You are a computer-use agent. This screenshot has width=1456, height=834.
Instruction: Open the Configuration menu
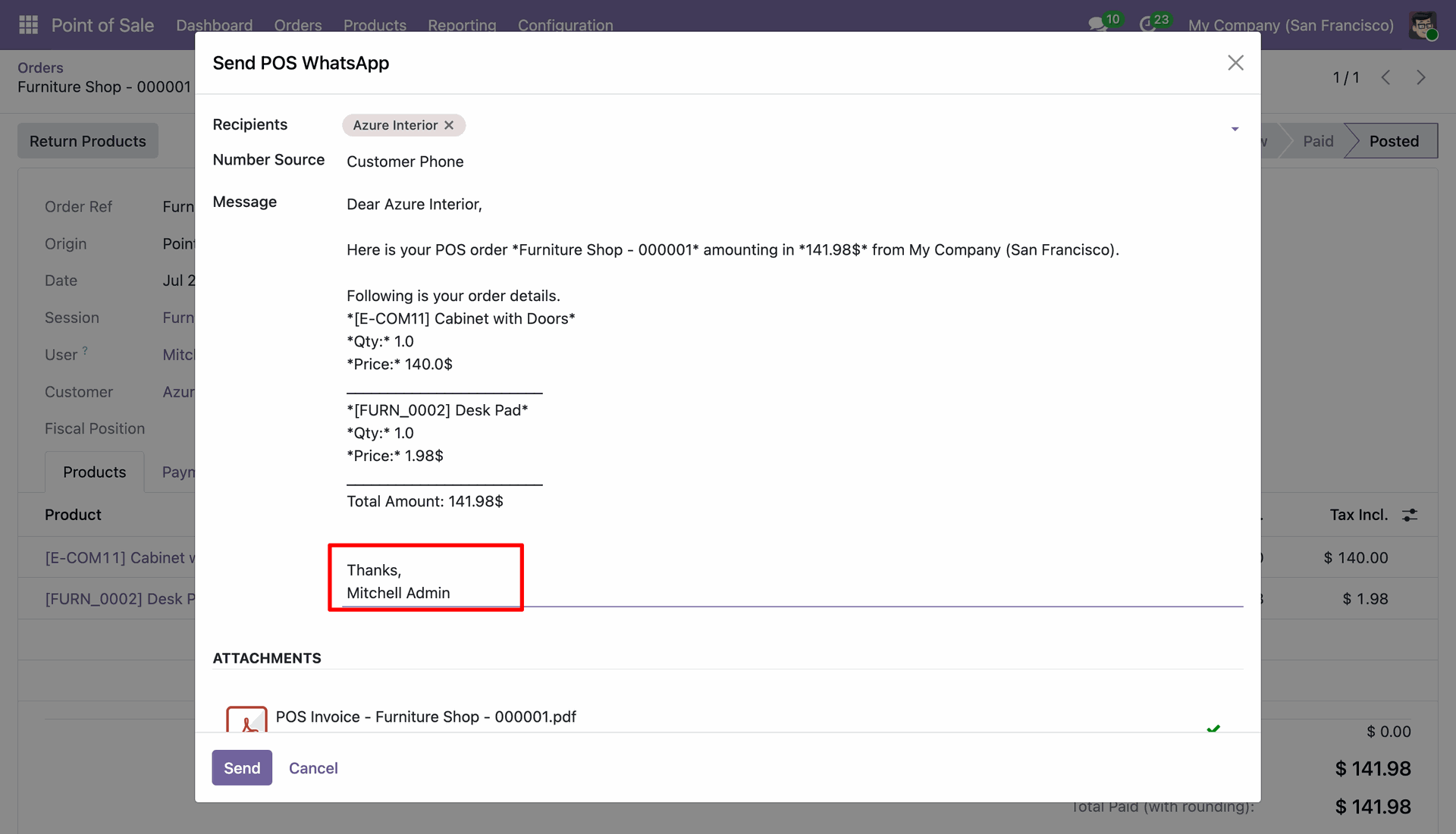tap(566, 25)
